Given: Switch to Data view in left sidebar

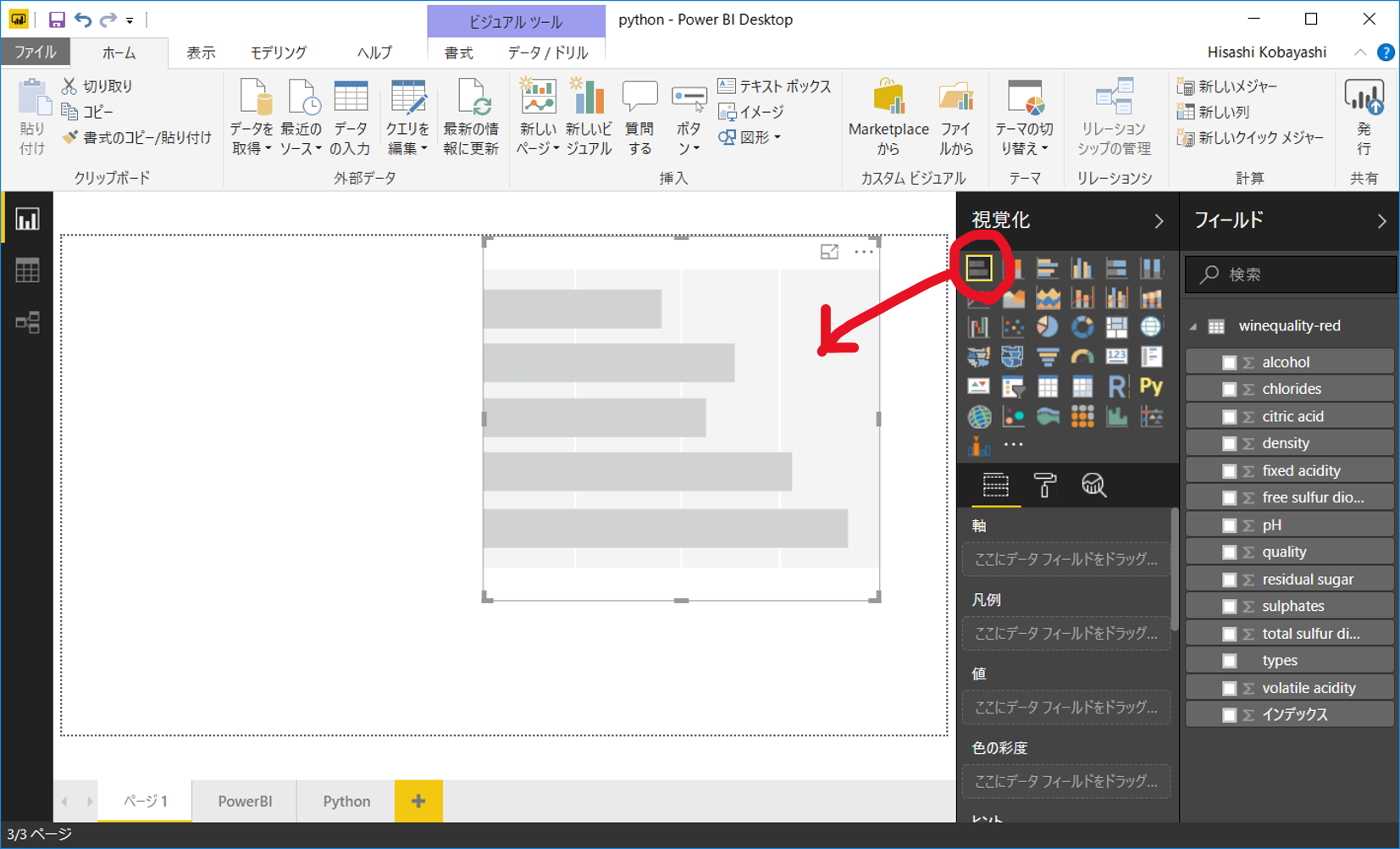Looking at the screenshot, I should click(28, 269).
